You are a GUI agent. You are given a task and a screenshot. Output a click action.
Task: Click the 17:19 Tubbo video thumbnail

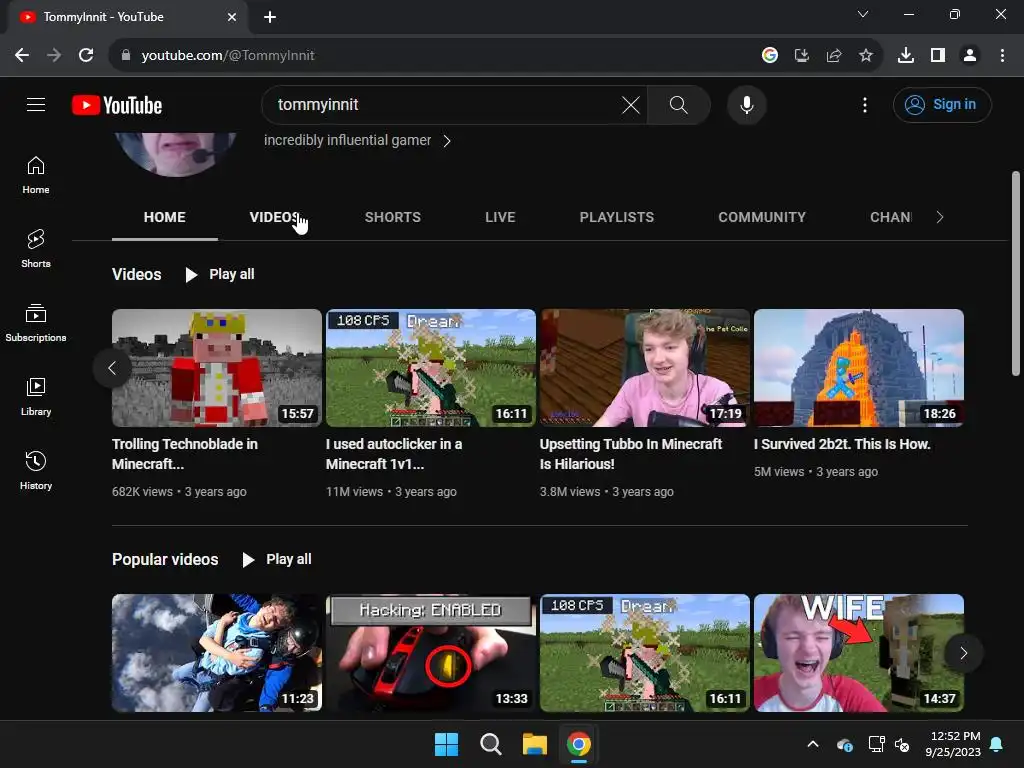[x=645, y=368]
